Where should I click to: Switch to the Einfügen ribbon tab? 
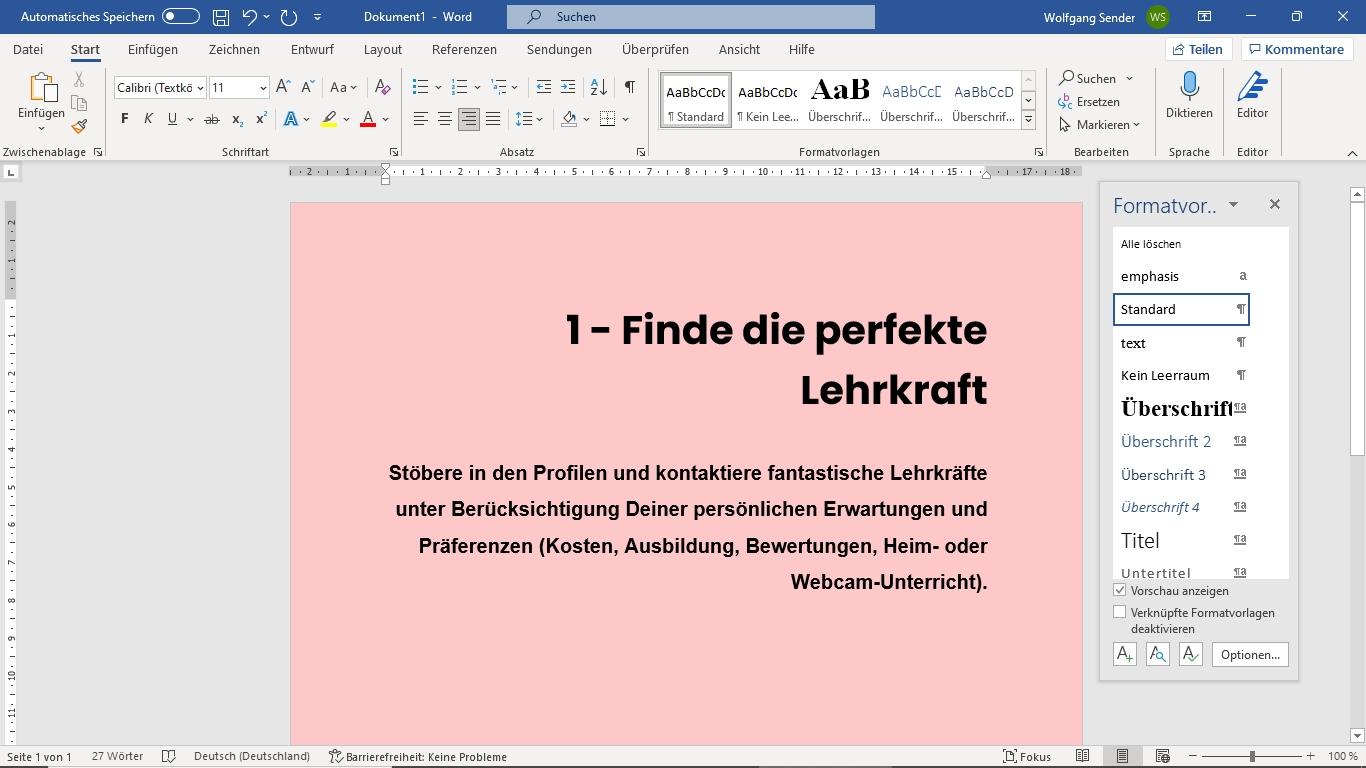pyautogui.click(x=152, y=49)
